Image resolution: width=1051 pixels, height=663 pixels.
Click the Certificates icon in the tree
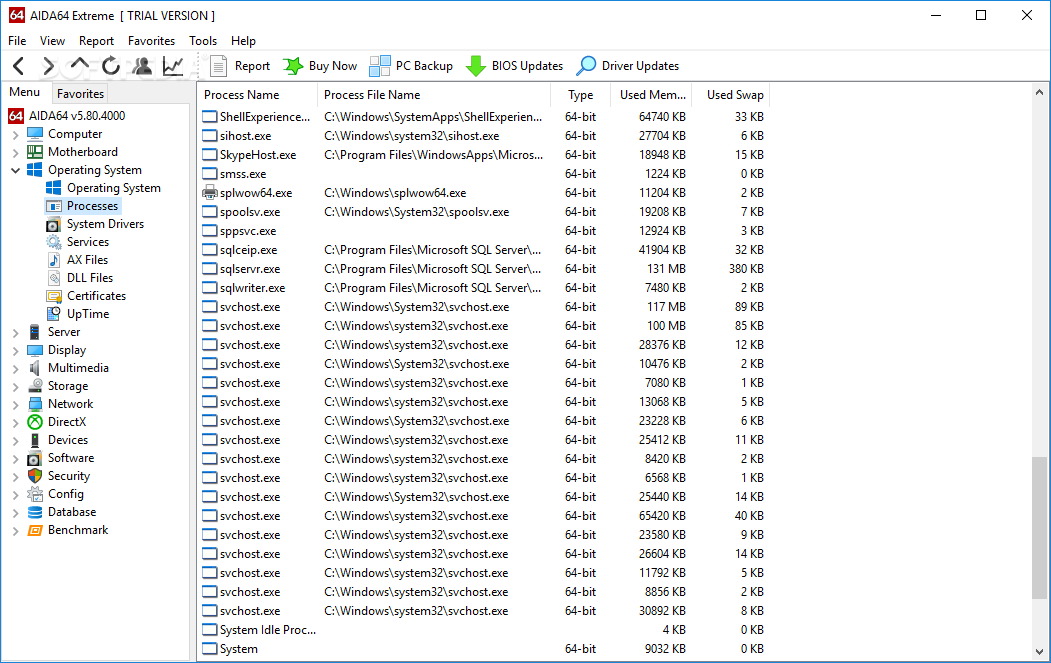click(54, 296)
